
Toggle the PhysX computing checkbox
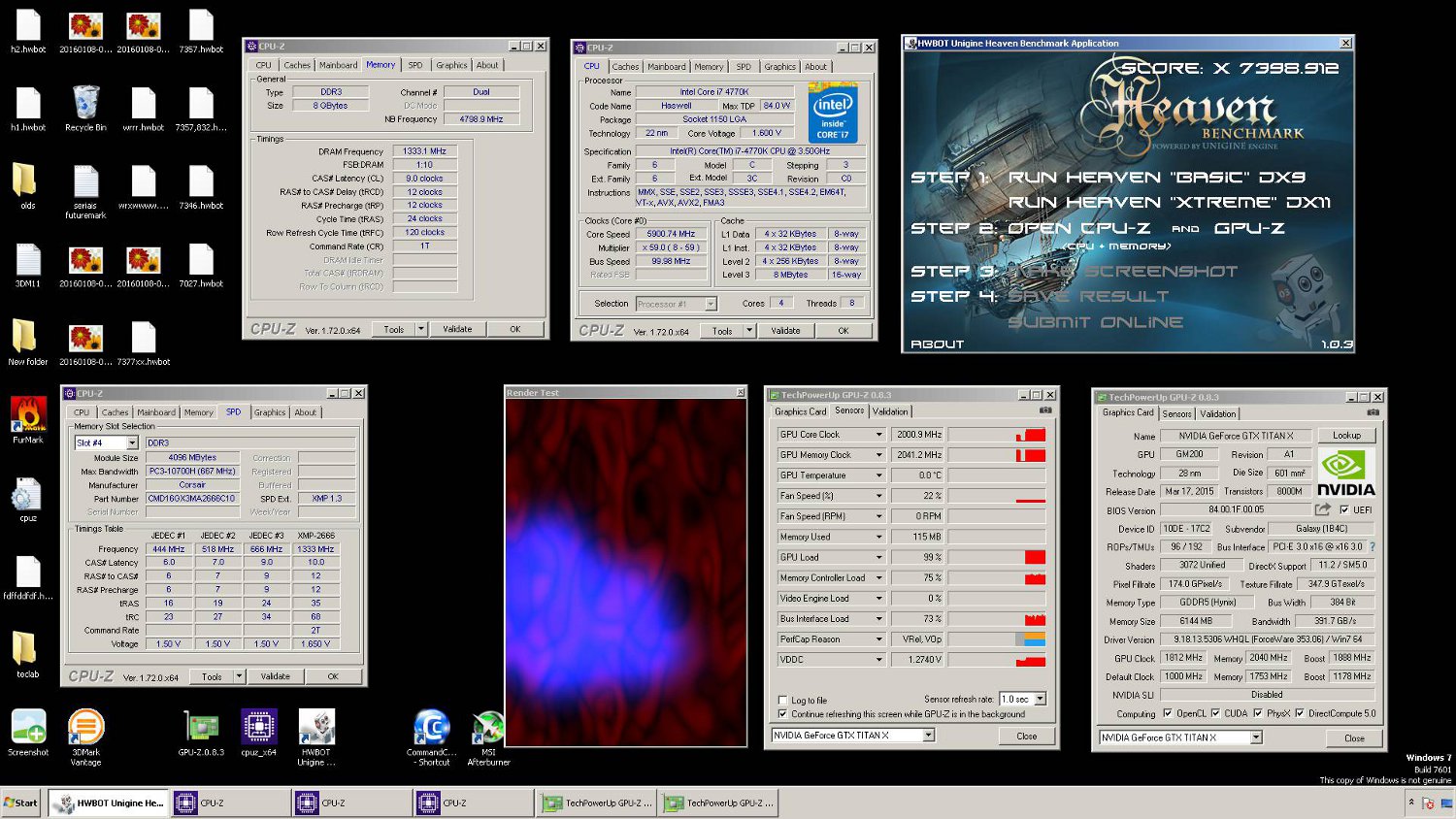[1258, 713]
